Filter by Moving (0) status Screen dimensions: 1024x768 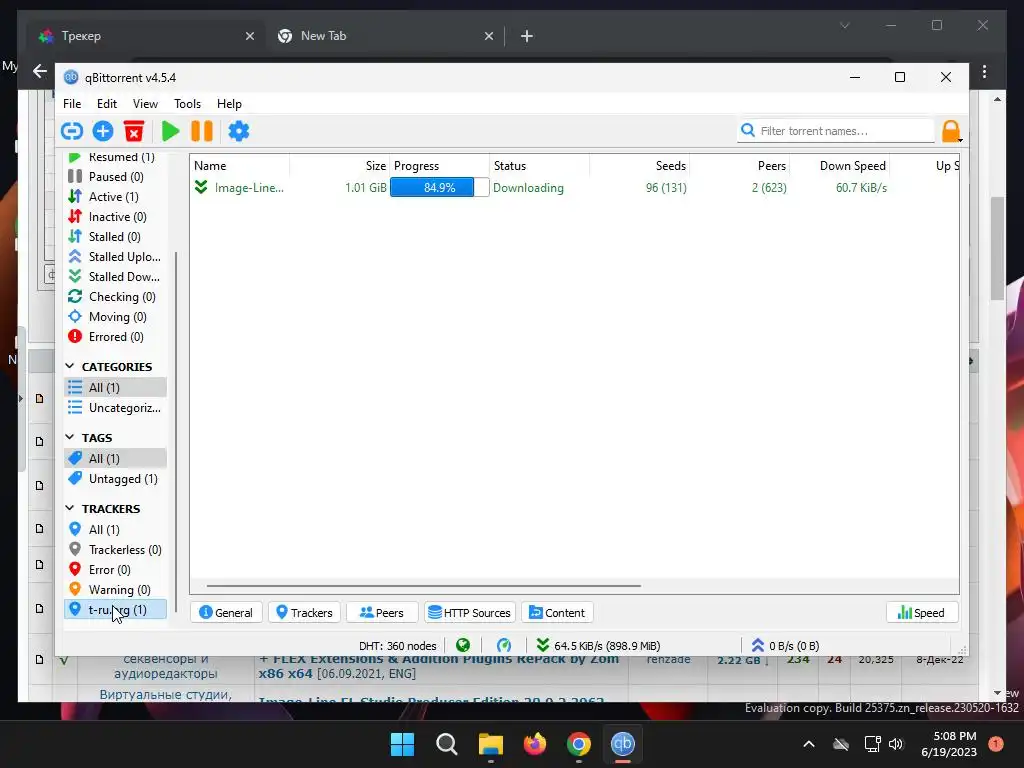click(x=116, y=317)
